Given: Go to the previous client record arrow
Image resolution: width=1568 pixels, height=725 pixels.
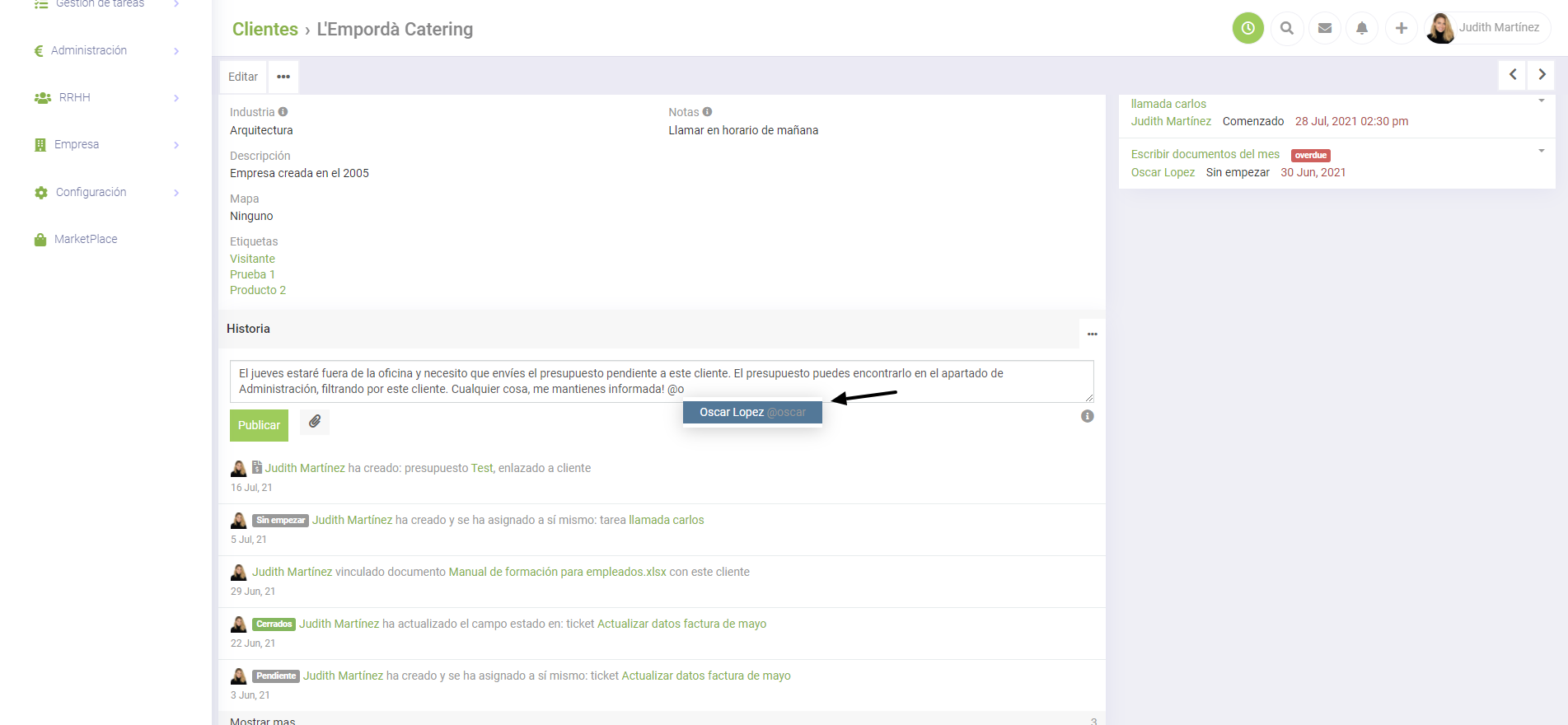Looking at the screenshot, I should (x=1512, y=75).
